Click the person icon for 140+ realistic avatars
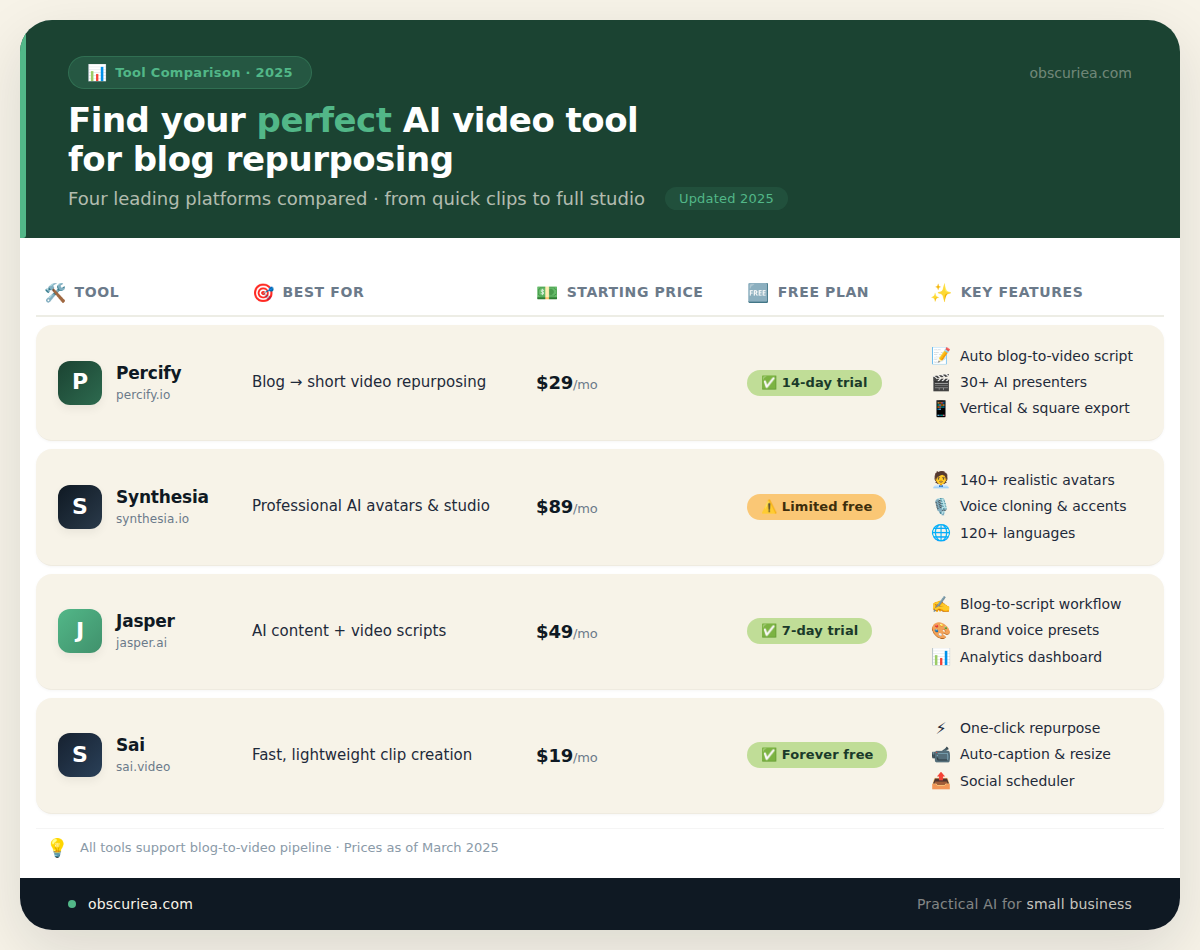Viewport: 1200px width, 950px height. point(941,480)
